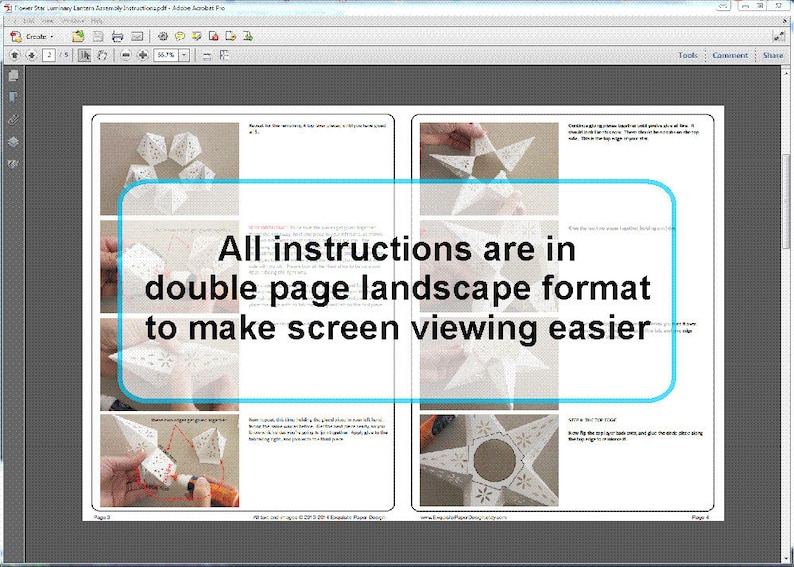Open the Help menu

click(97, 21)
